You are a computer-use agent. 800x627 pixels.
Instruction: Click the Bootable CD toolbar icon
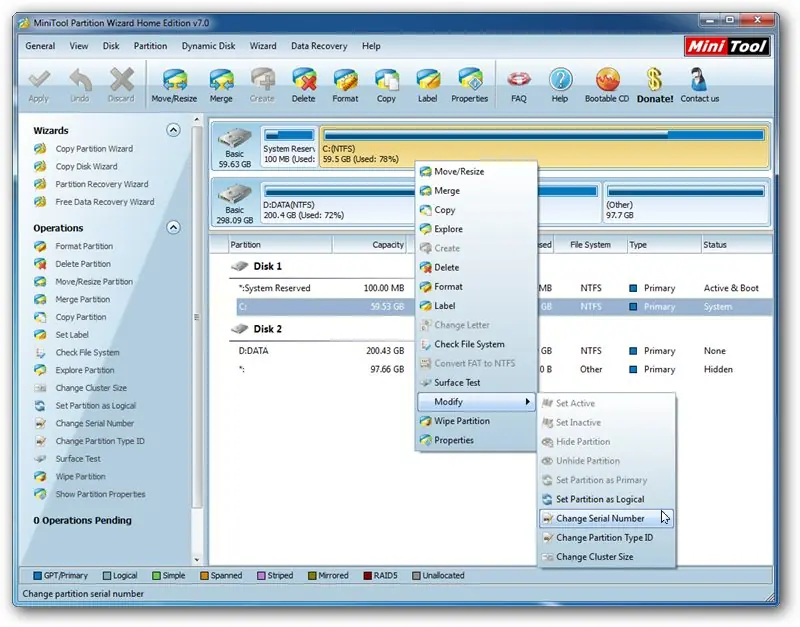pyautogui.click(x=607, y=86)
